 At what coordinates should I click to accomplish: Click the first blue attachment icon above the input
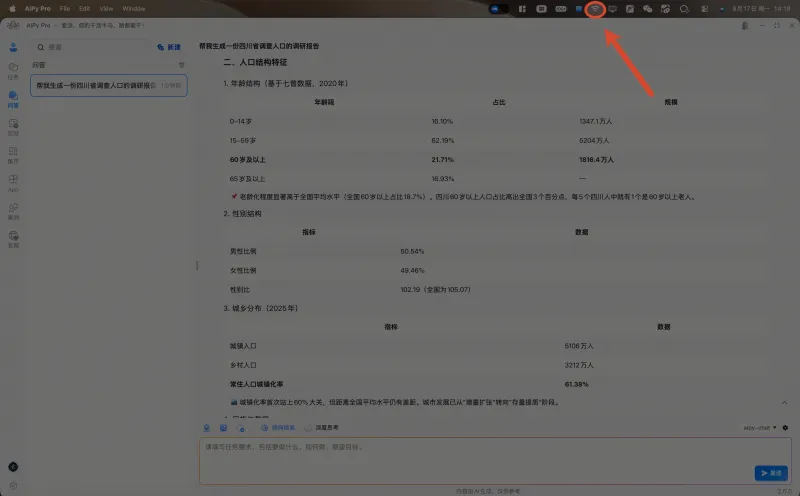(207, 428)
